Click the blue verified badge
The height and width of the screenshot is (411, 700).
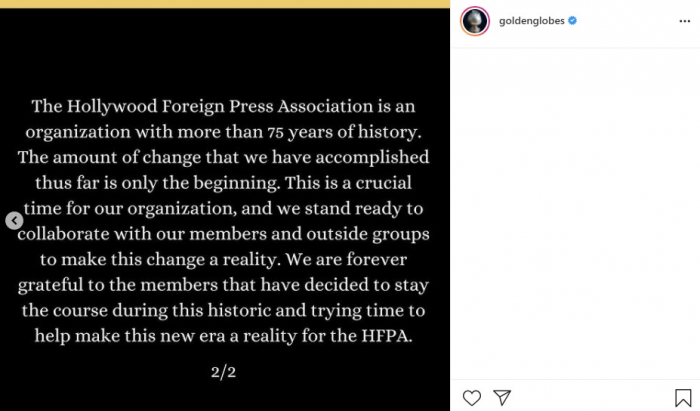point(571,20)
